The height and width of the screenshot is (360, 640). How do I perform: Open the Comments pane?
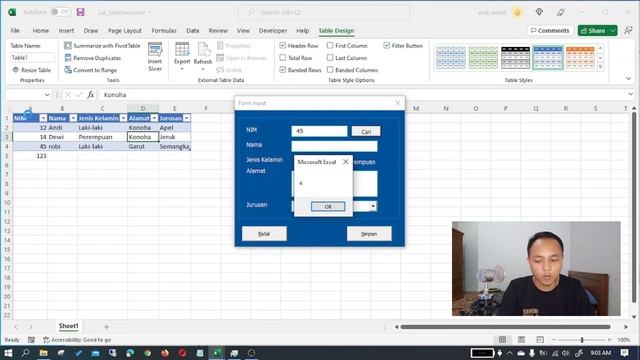tap(550, 31)
